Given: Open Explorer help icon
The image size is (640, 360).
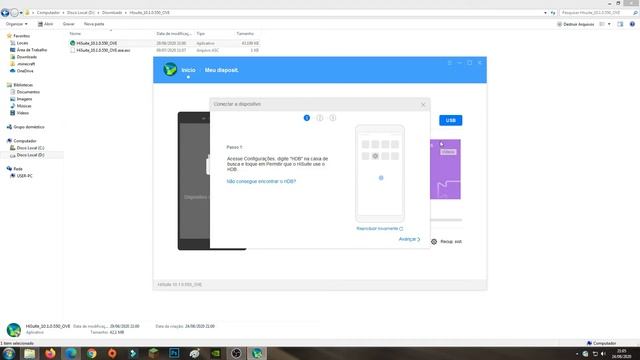Looking at the screenshot, I should click(x=632, y=24).
